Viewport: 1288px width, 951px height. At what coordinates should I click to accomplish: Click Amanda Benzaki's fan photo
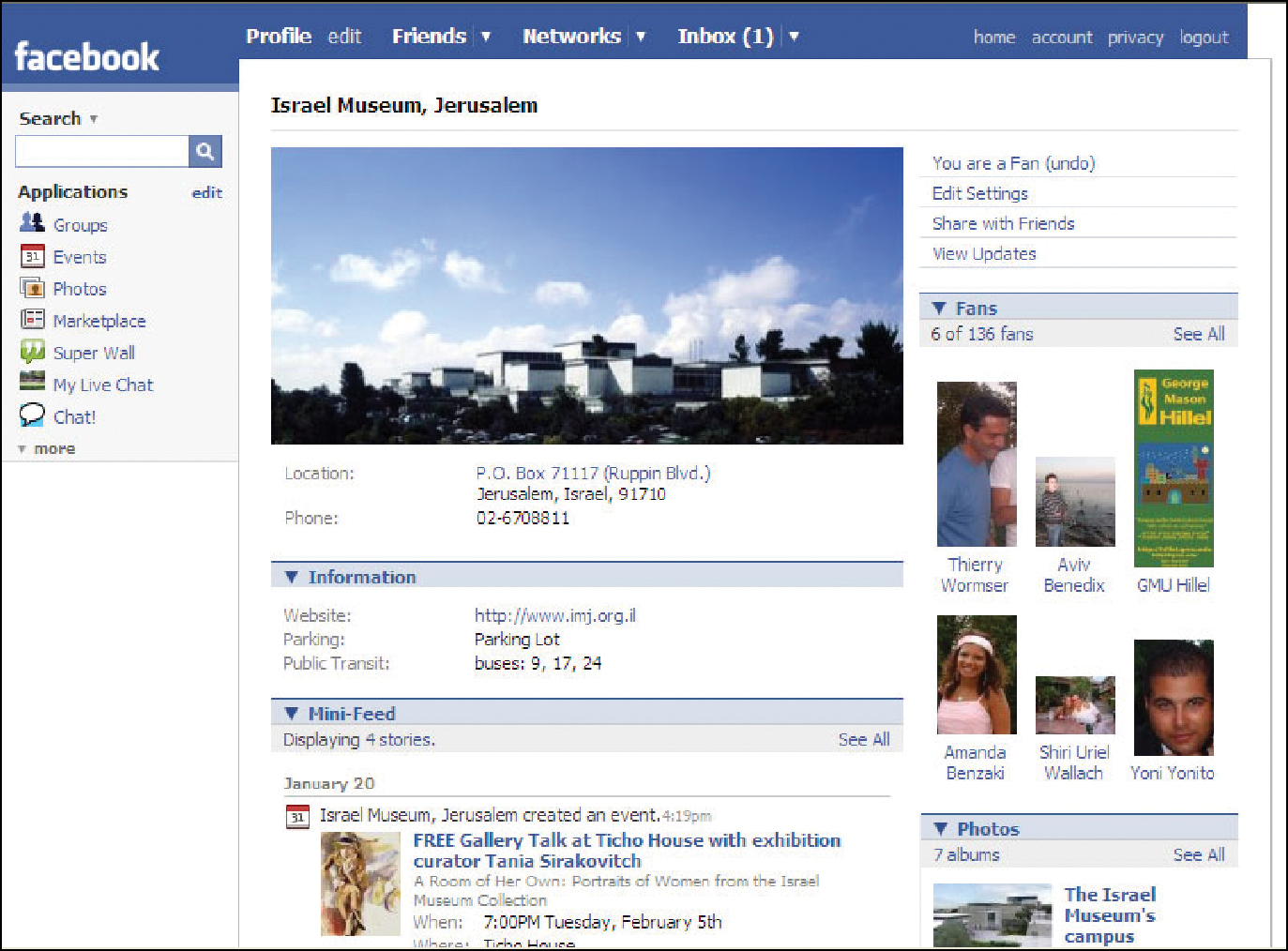click(x=977, y=674)
